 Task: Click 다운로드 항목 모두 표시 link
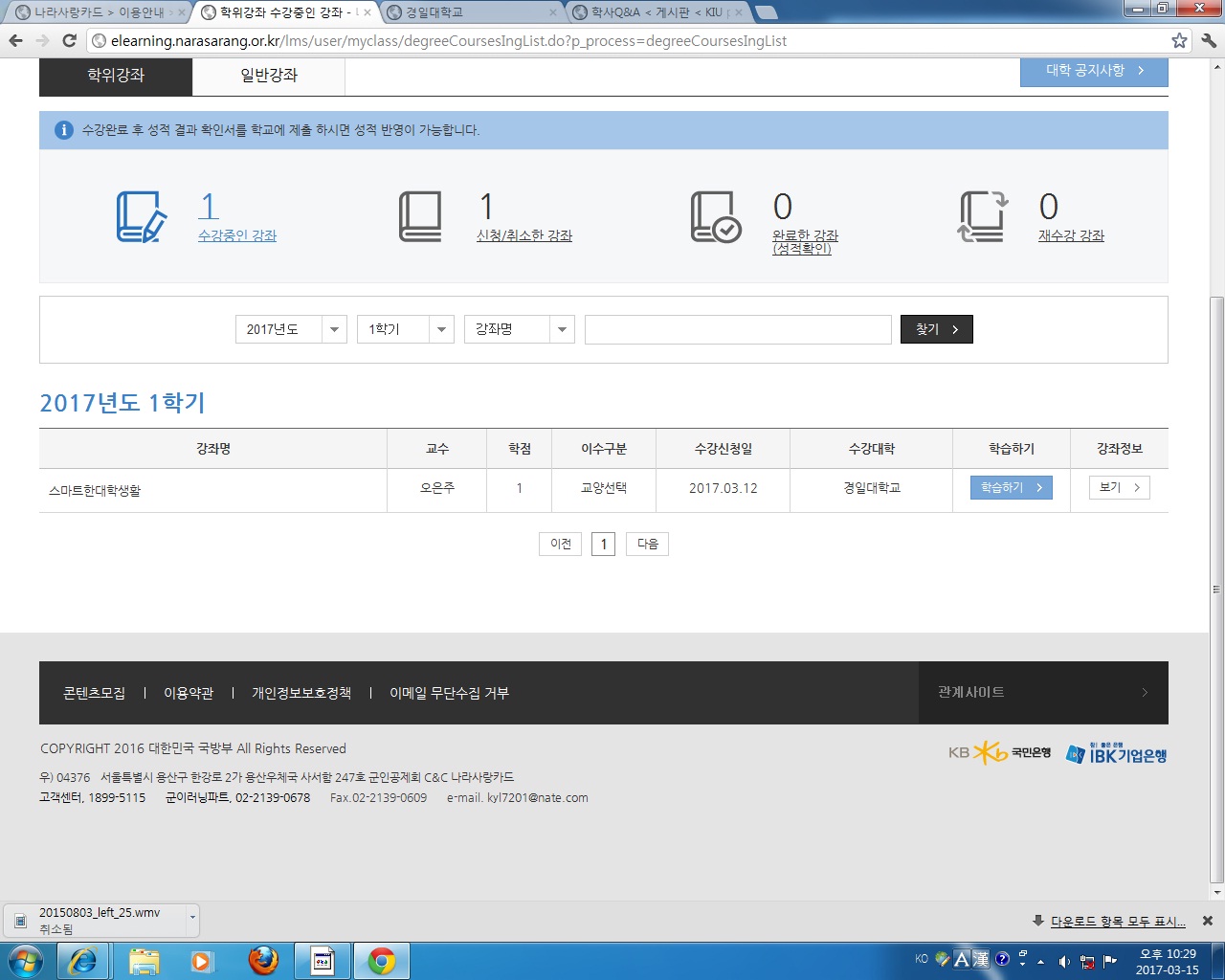1118,921
